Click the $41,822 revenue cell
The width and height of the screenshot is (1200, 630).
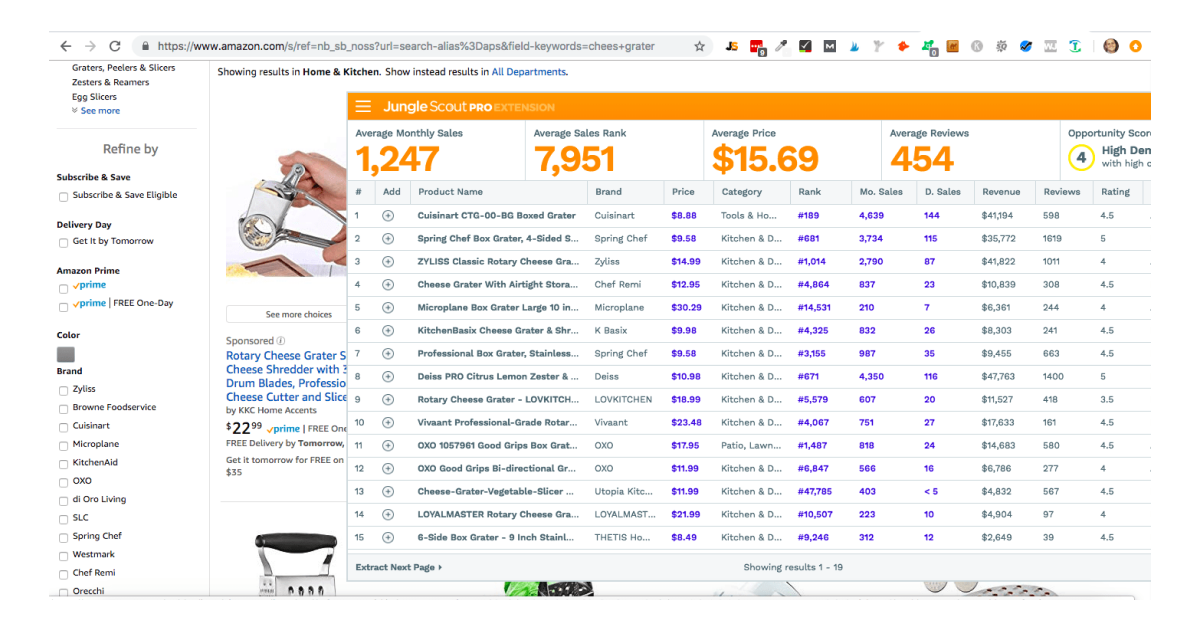pos(998,261)
